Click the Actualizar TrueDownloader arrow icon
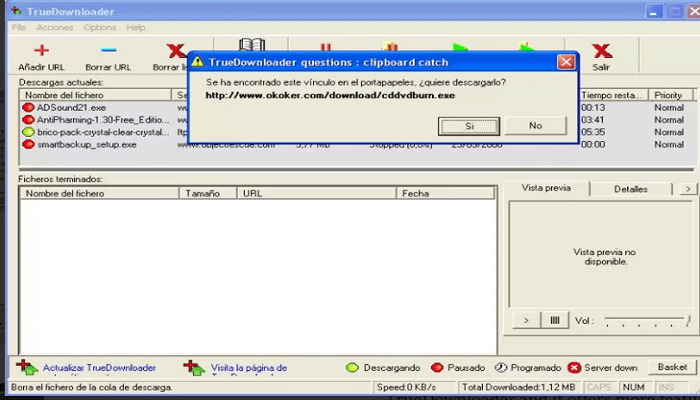 click(x=27, y=368)
